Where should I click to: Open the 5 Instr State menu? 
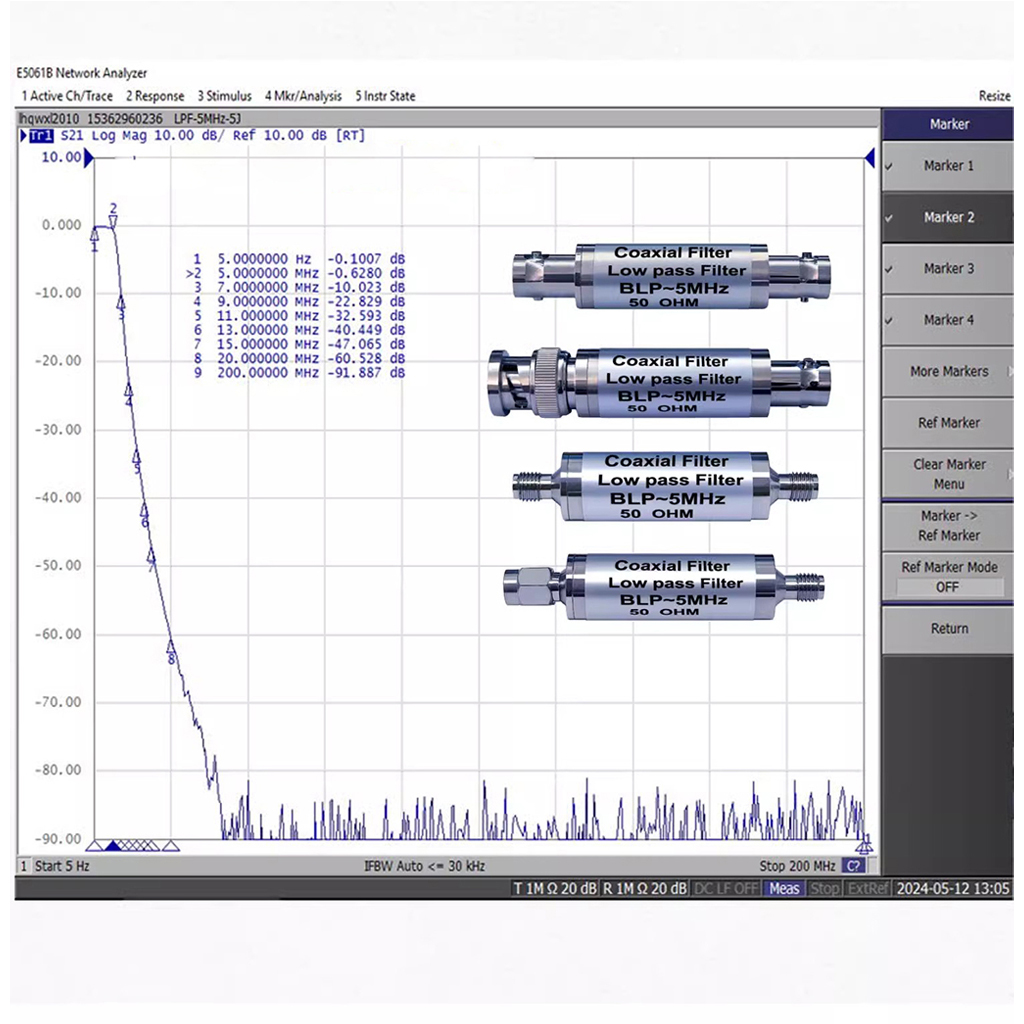385,96
